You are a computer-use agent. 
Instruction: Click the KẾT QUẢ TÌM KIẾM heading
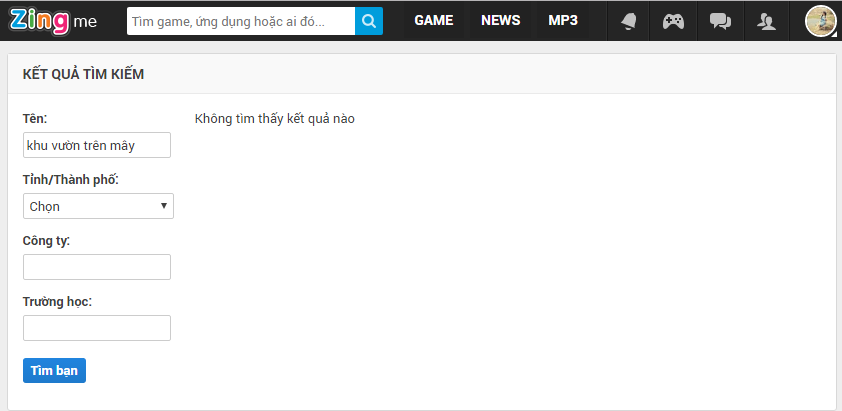coord(83,75)
